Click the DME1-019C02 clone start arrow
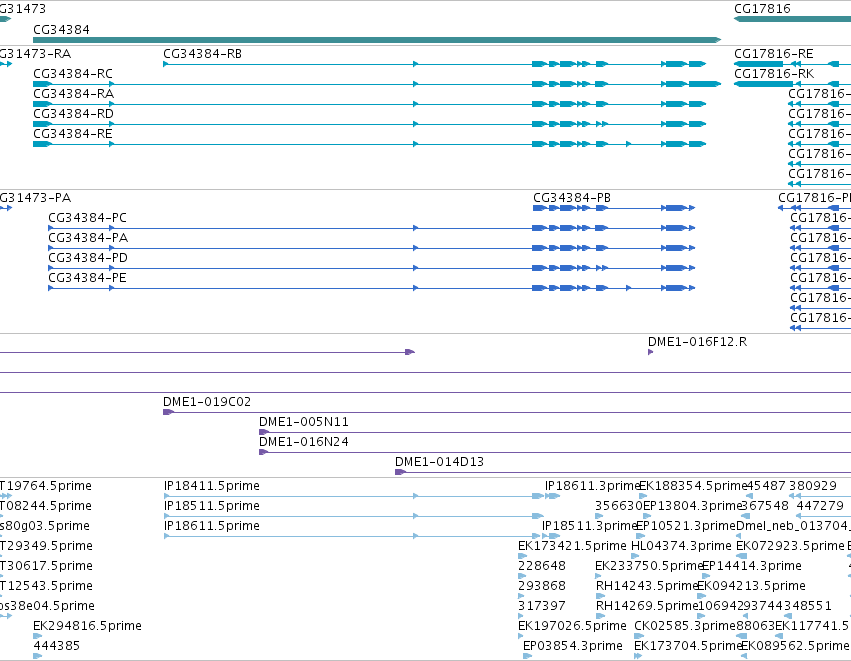Image resolution: width=851 pixels, height=661 pixels. [168, 412]
